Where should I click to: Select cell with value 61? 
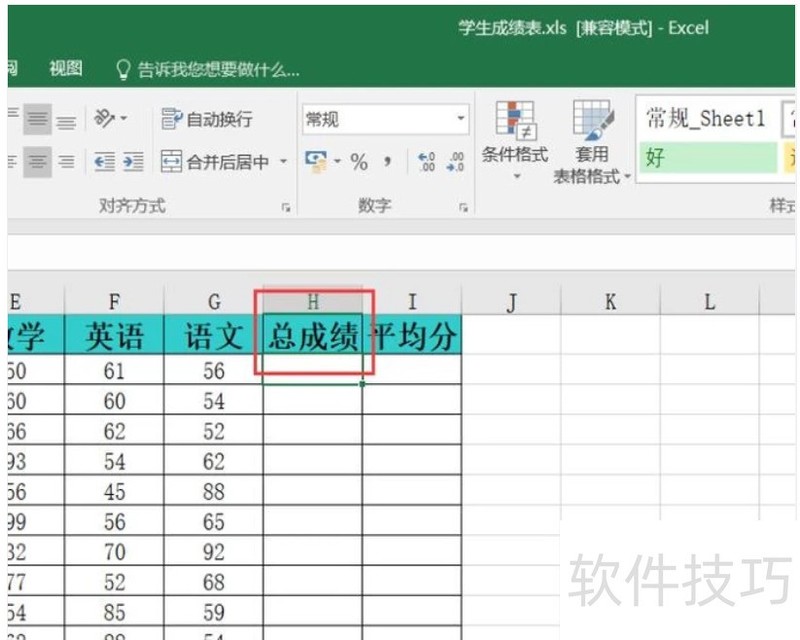[x=114, y=370]
